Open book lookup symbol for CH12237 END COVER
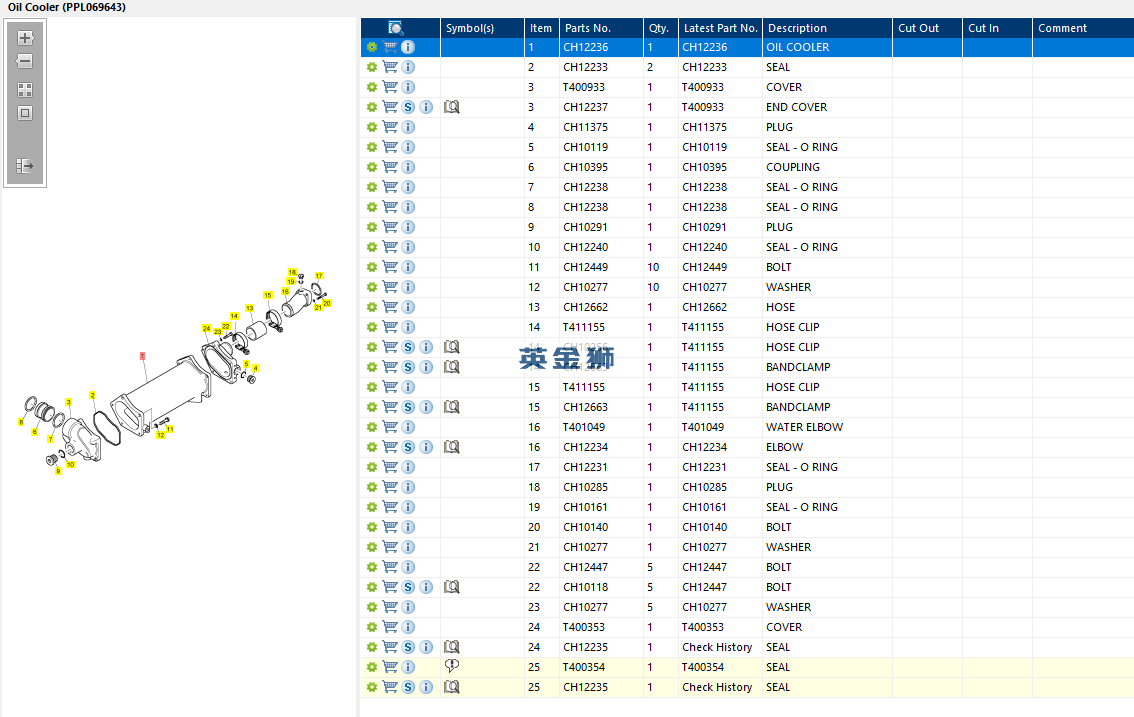1134x717 pixels. pos(452,107)
